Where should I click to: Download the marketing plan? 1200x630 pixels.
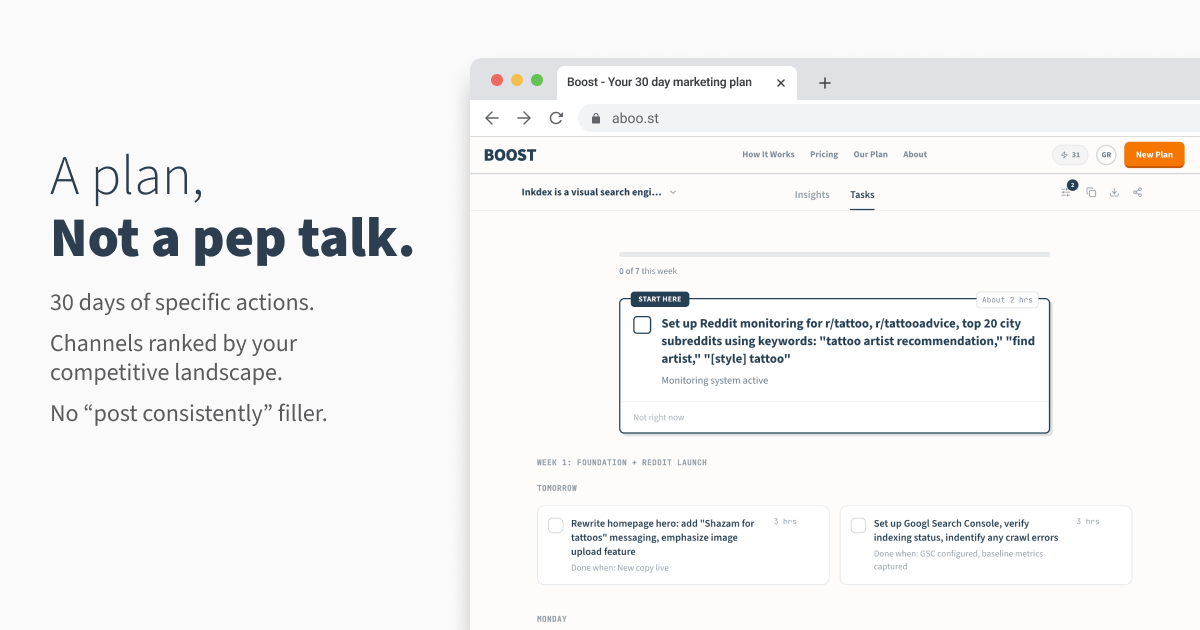(1114, 192)
